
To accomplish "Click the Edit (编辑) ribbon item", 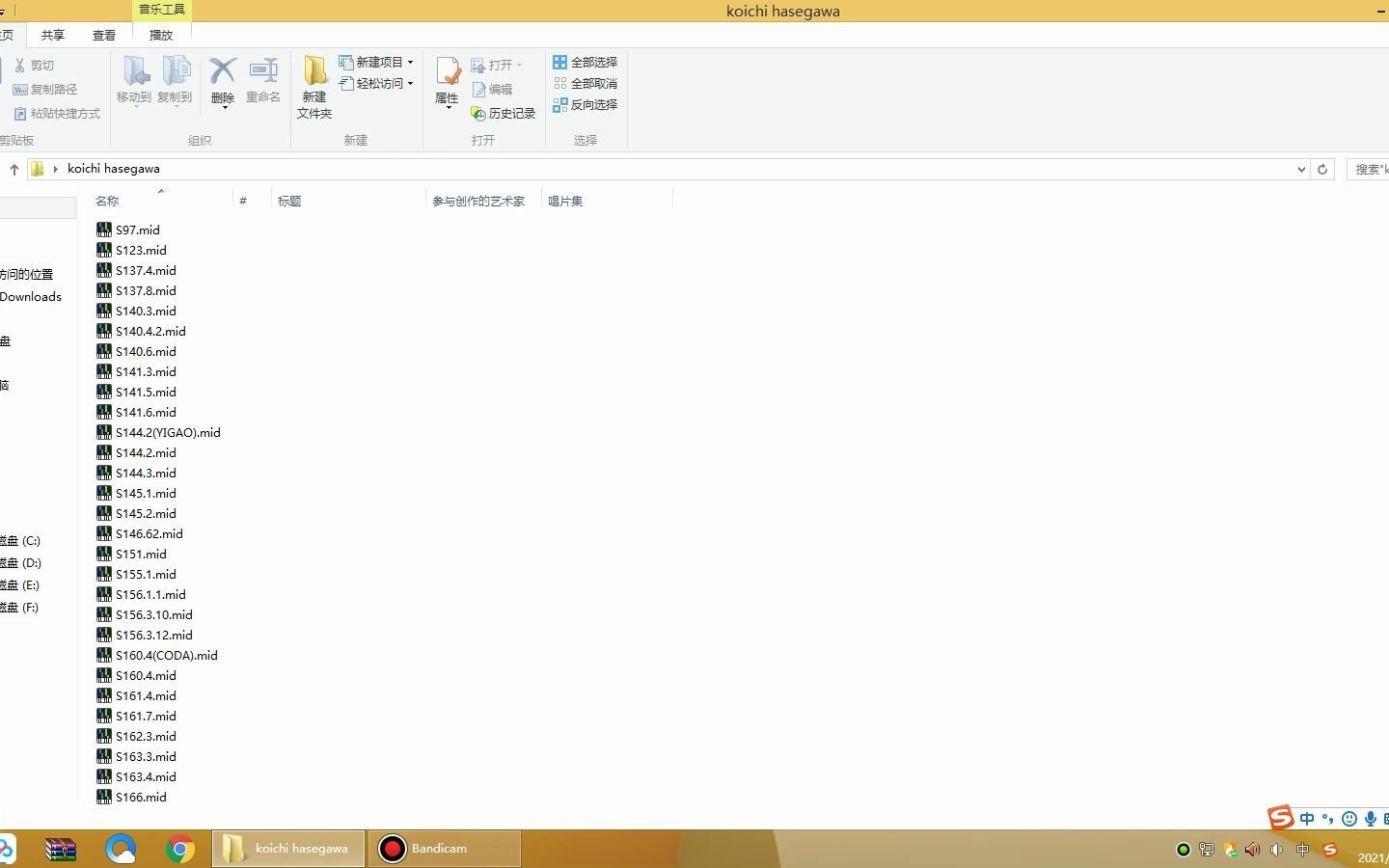I will click(x=492, y=89).
